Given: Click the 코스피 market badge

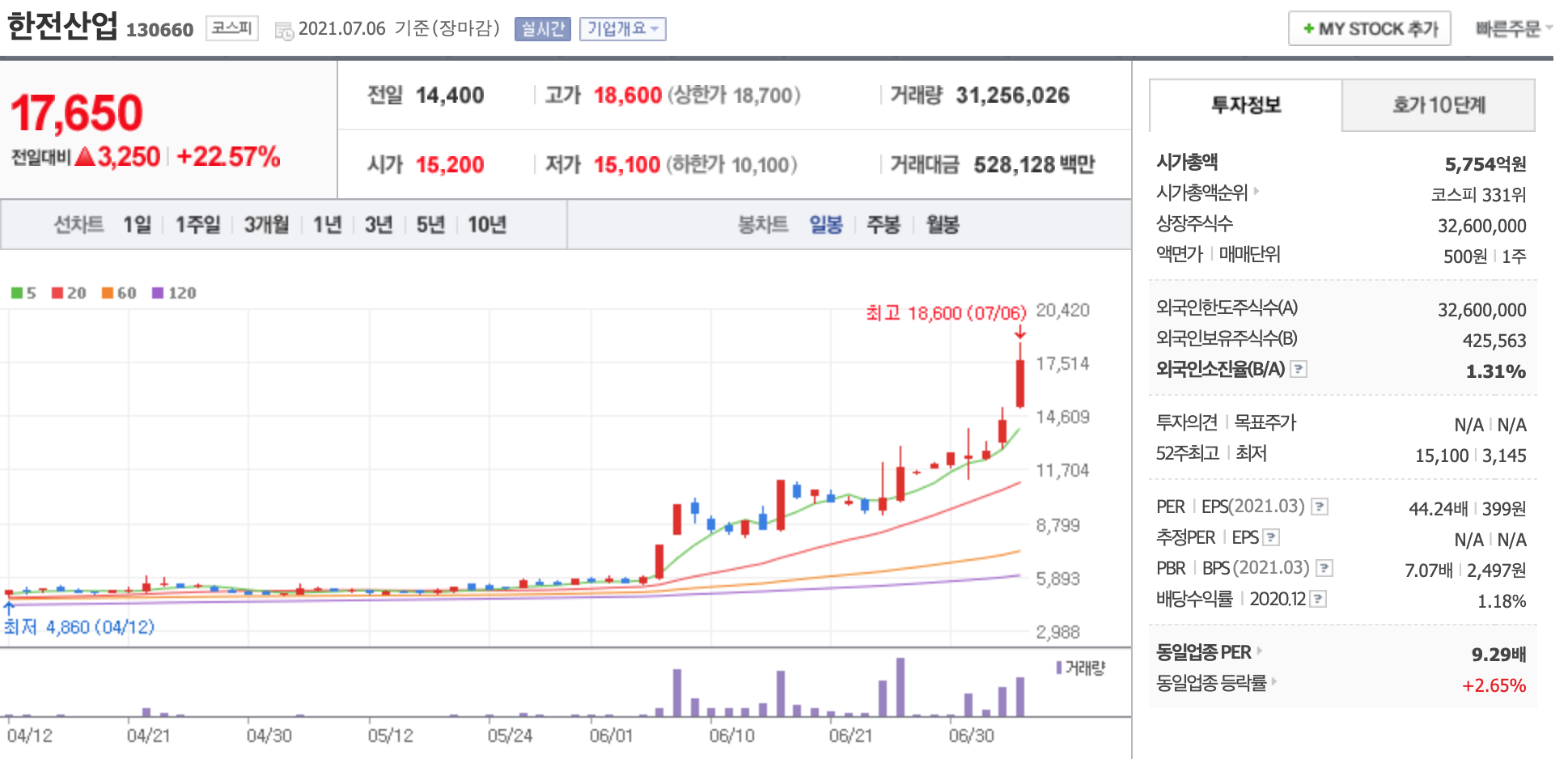Looking at the screenshot, I should 232,28.
